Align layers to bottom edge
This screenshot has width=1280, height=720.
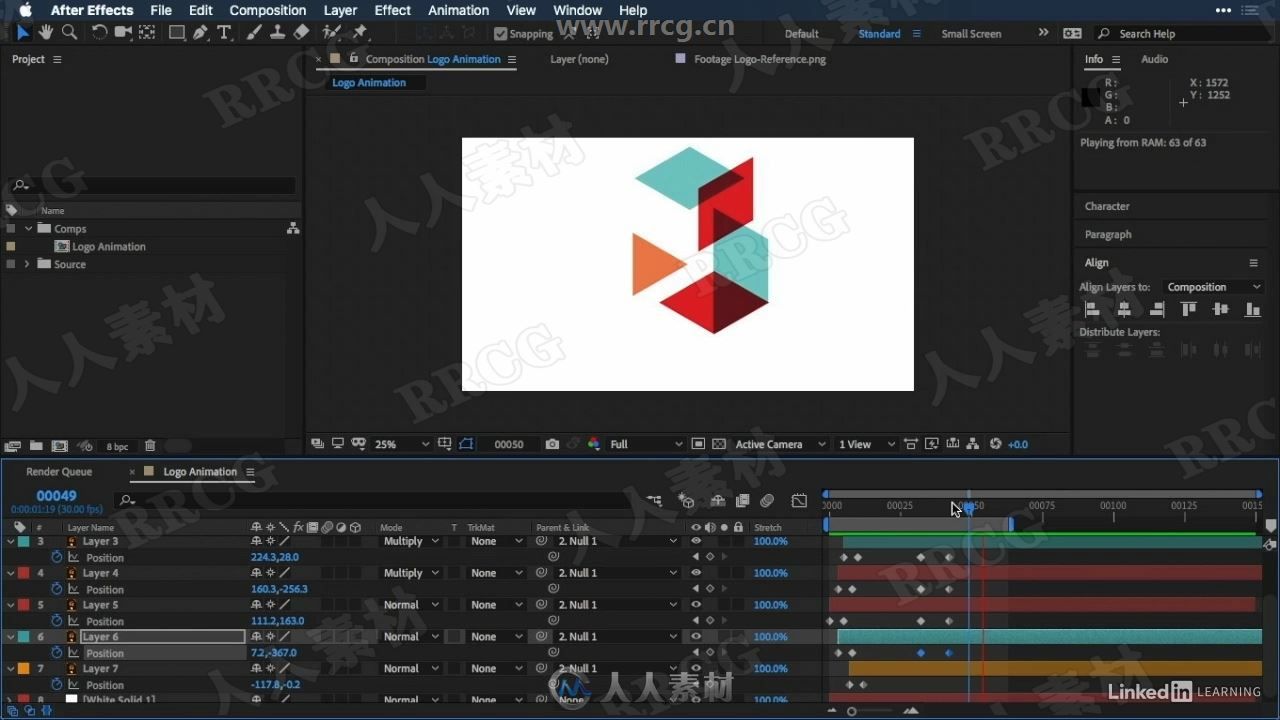pos(1252,310)
